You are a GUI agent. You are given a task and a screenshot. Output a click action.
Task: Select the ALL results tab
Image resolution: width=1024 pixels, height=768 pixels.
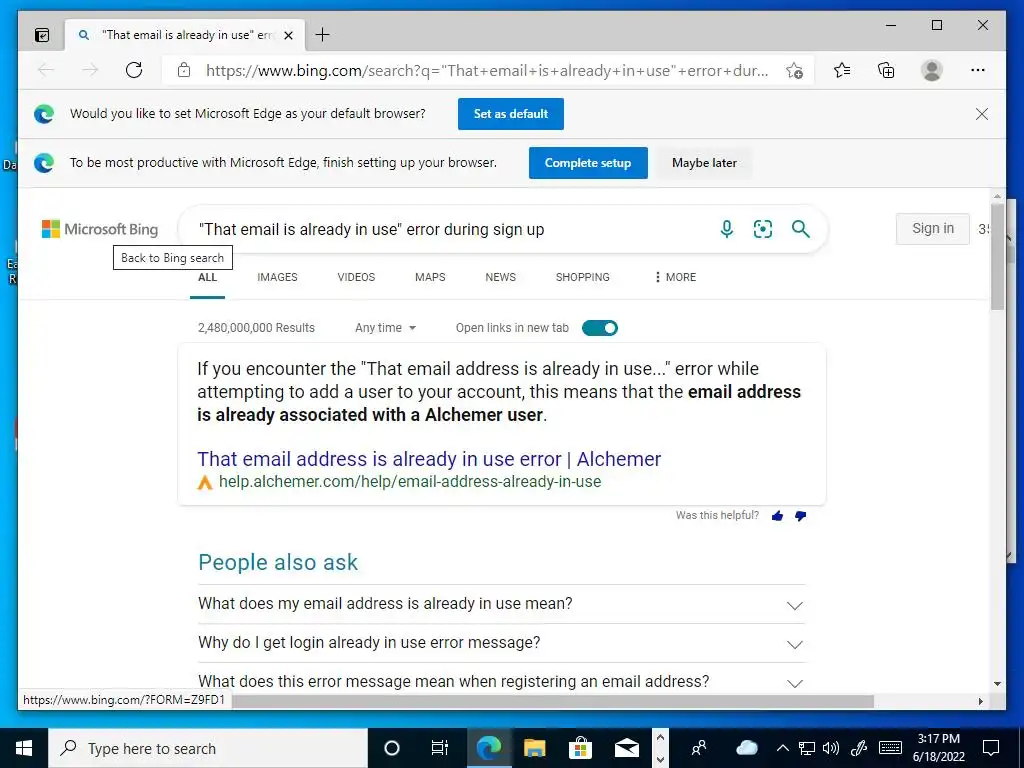207,278
